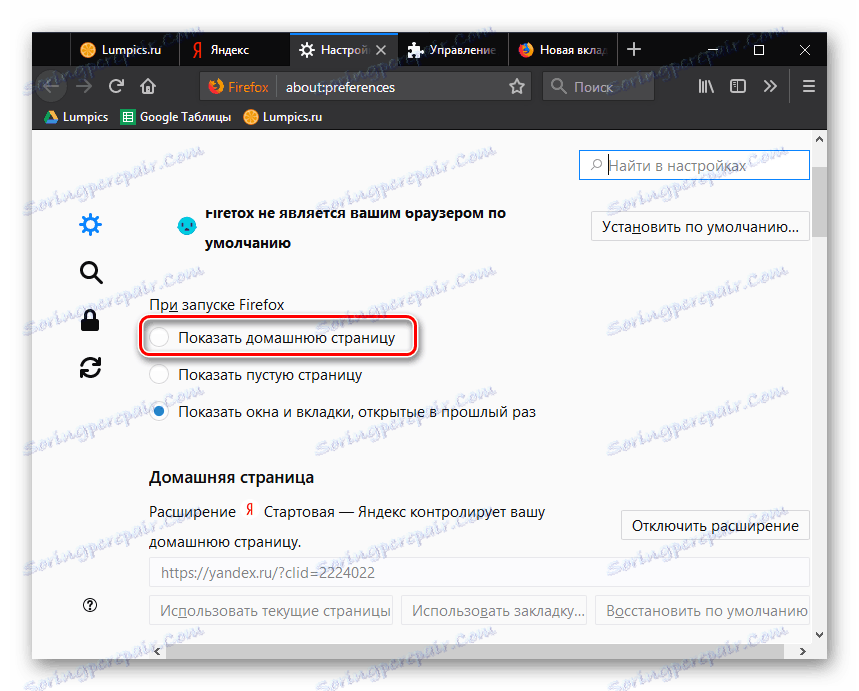Image resolution: width=859 pixels, height=691 pixels.
Task: Click the vertical scrollbar down arrow
Action: pyautogui.click(x=819, y=635)
